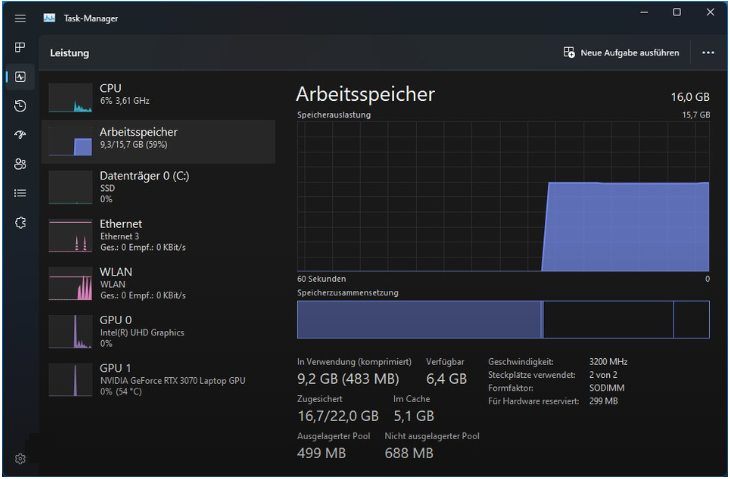Select the WLAN performance entry
The image size is (730, 479).
[158, 283]
